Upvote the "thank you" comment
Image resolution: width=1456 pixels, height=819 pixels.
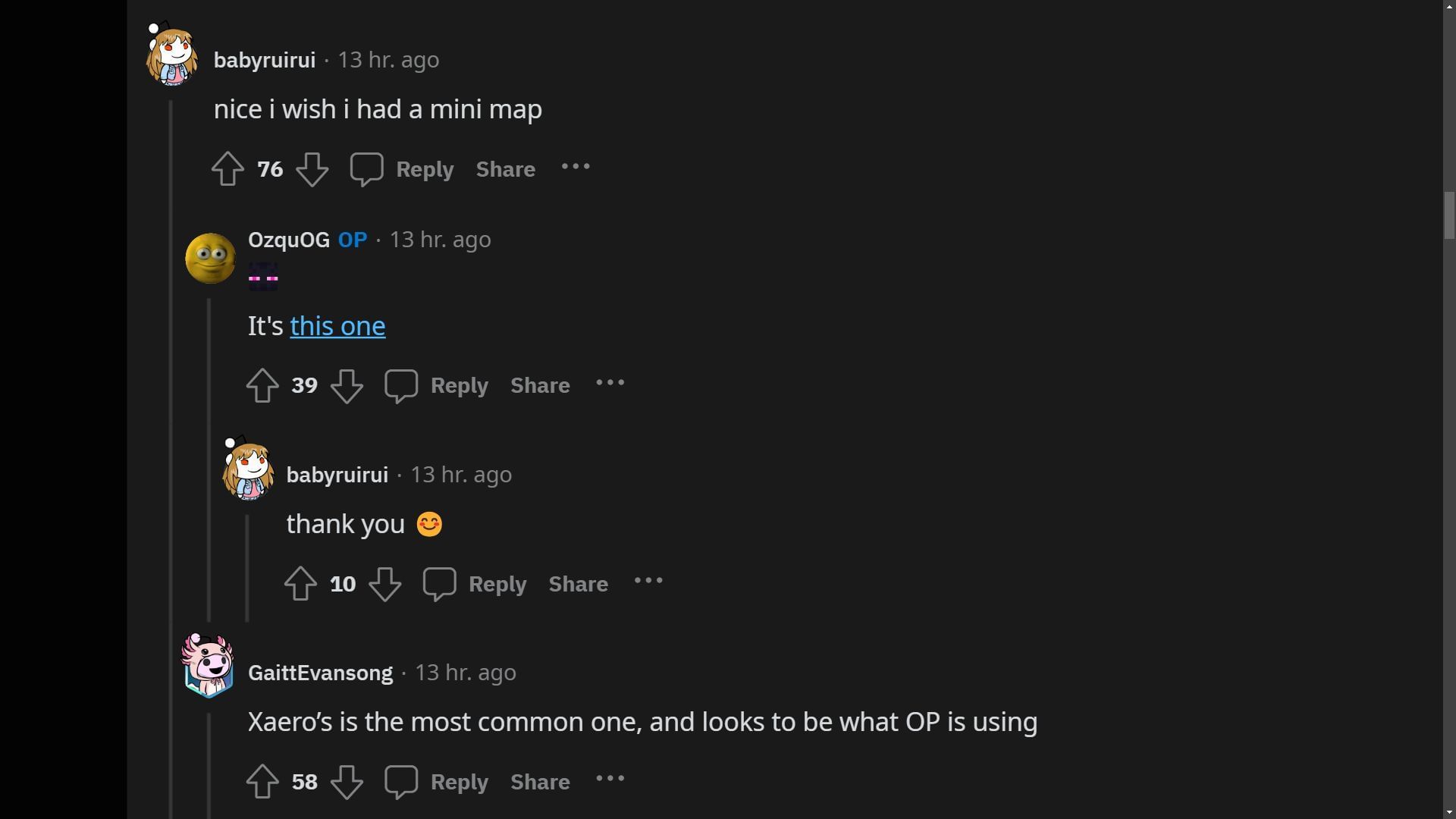click(x=300, y=584)
